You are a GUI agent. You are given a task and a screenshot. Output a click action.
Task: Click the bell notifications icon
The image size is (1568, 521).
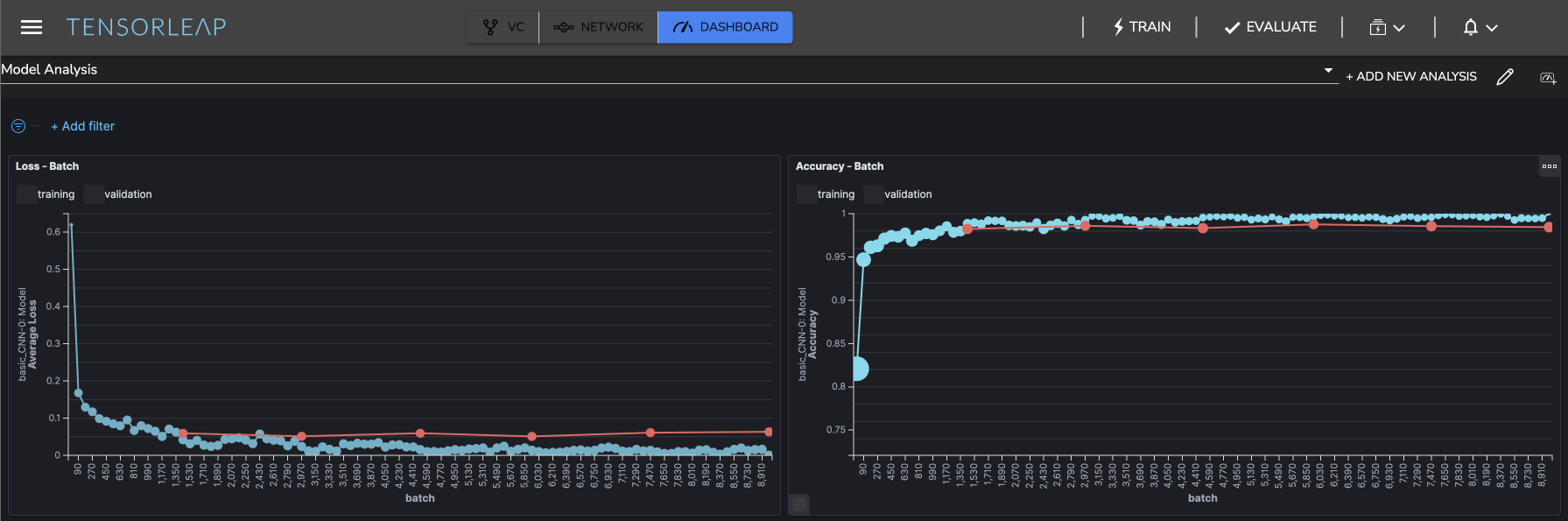coord(1470,27)
